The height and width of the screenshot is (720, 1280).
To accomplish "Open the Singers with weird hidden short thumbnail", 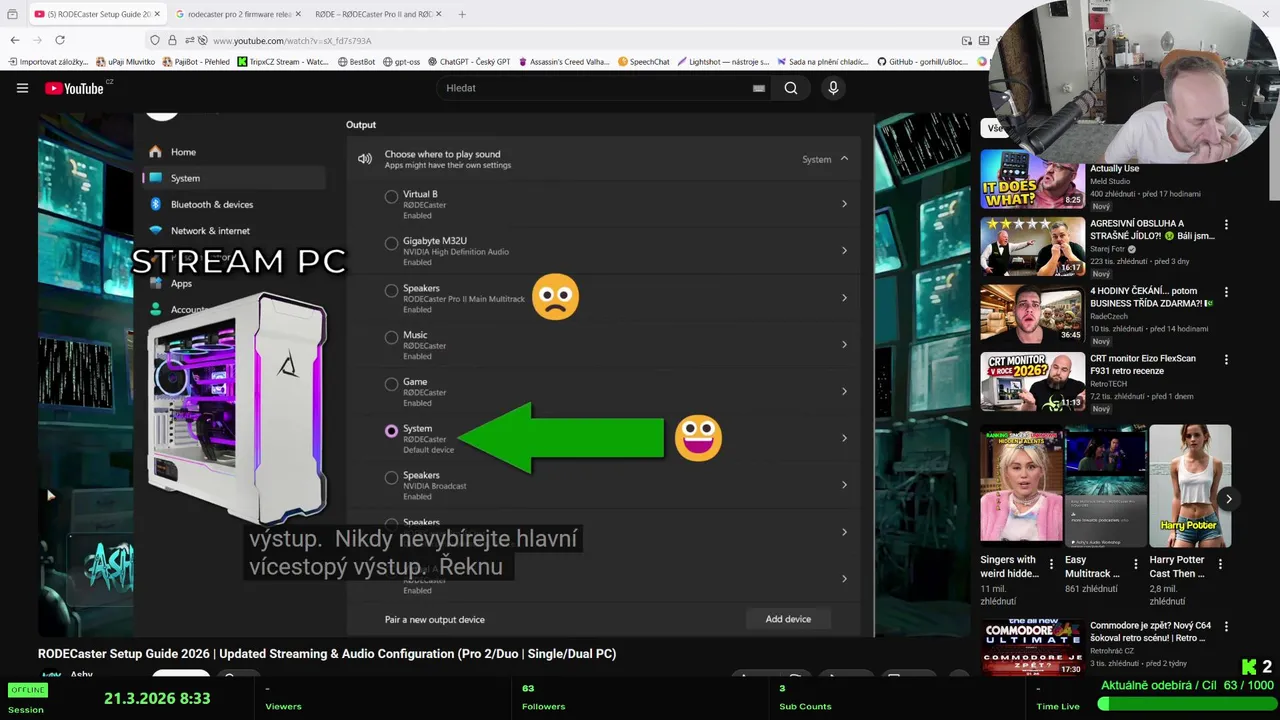I will click(x=1021, y=486).
